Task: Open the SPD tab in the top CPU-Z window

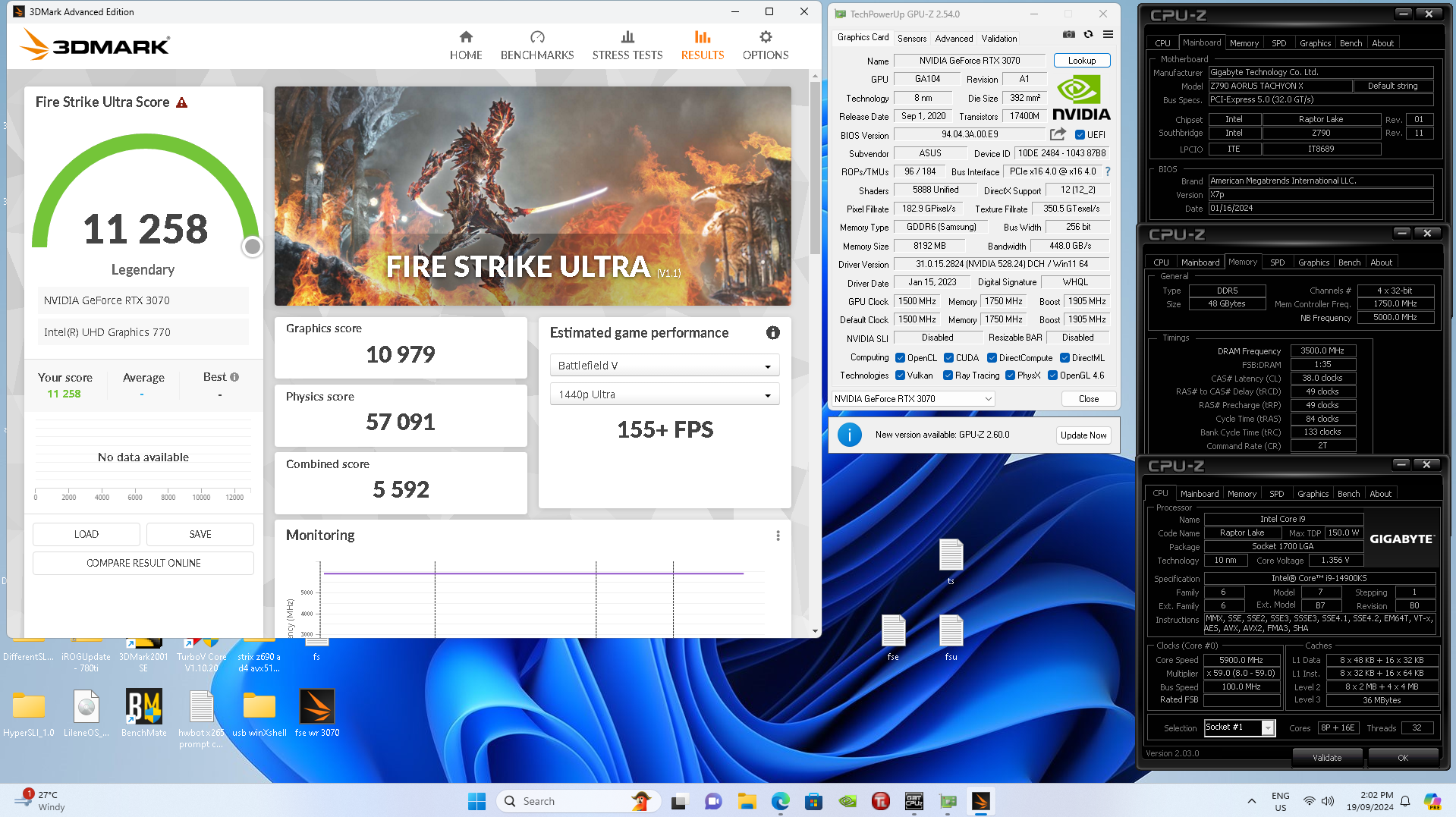Action: coord(1278,43)
